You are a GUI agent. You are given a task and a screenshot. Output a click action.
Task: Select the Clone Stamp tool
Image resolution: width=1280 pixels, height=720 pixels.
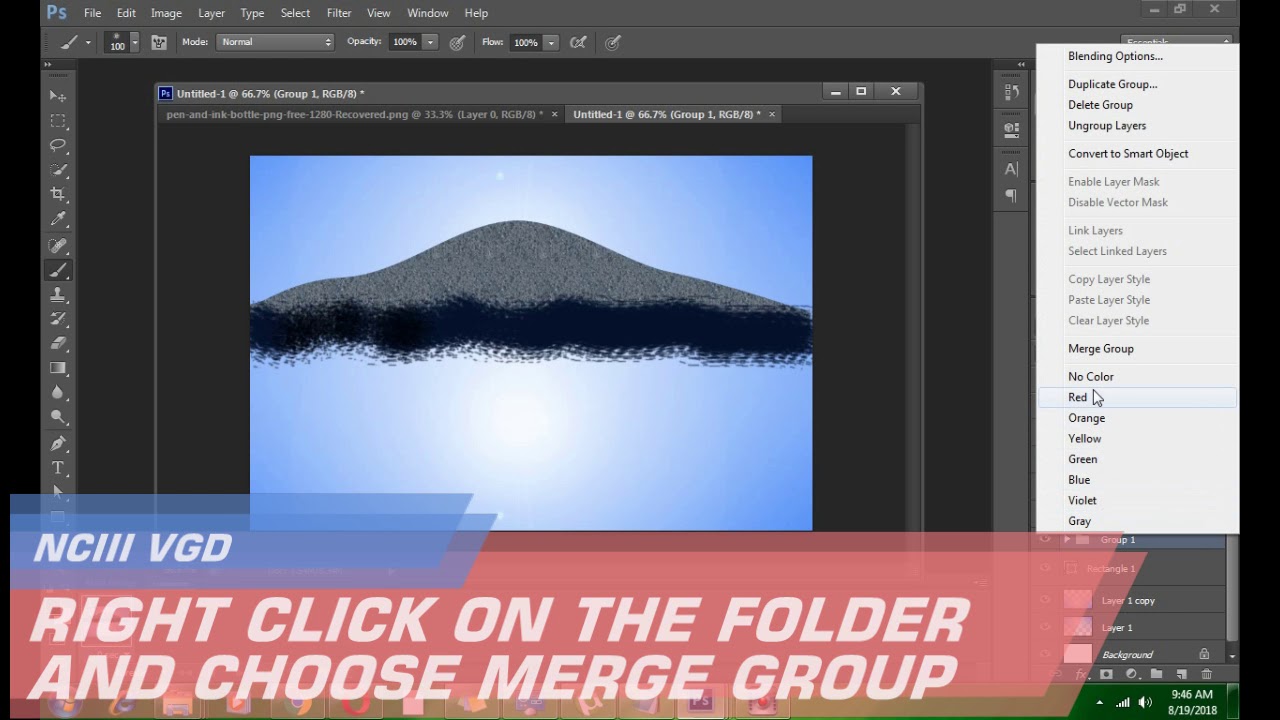[58, 294]
